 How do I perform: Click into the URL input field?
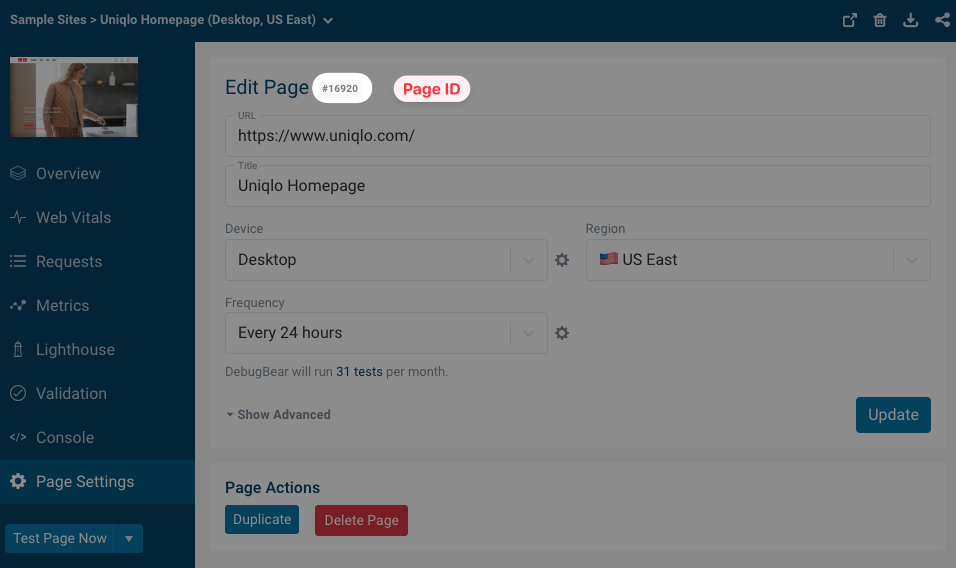pos(577,136)
